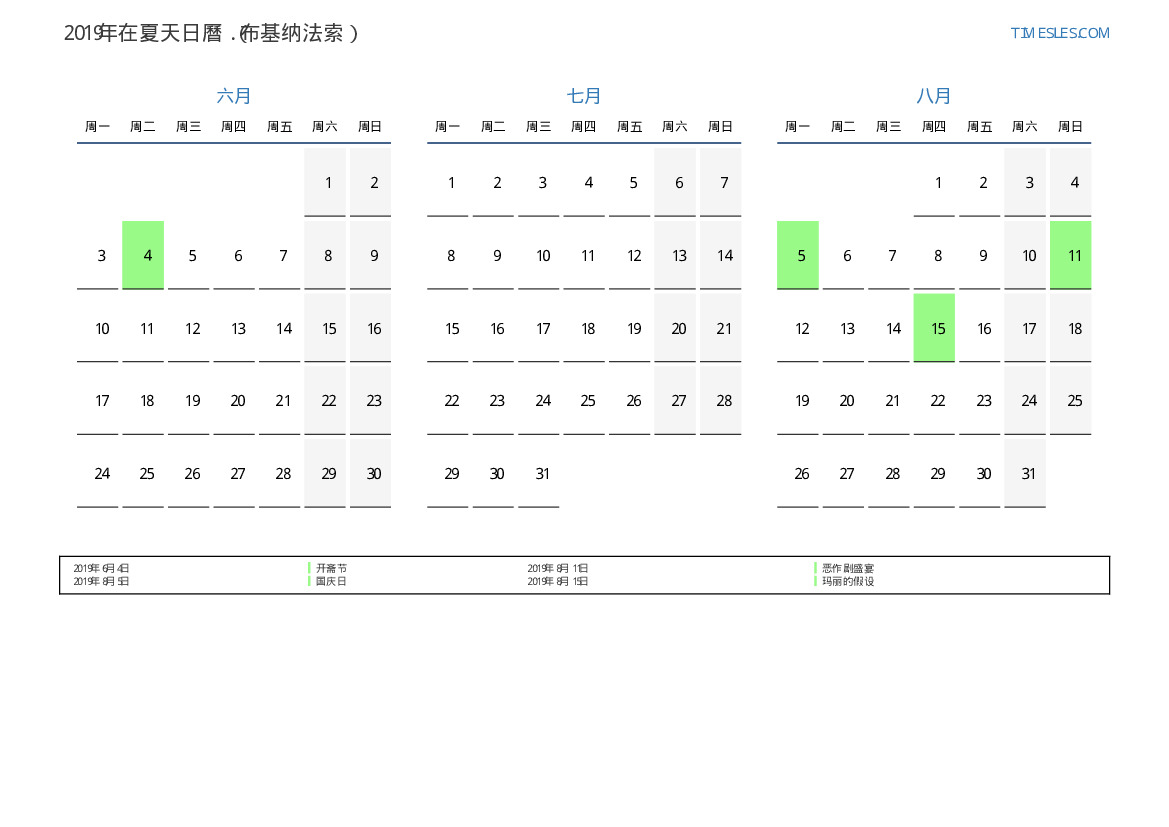Screen dimensions: 1169x827
Task: Open the TIMESLES.COM link
Action: pos(1059,33)
